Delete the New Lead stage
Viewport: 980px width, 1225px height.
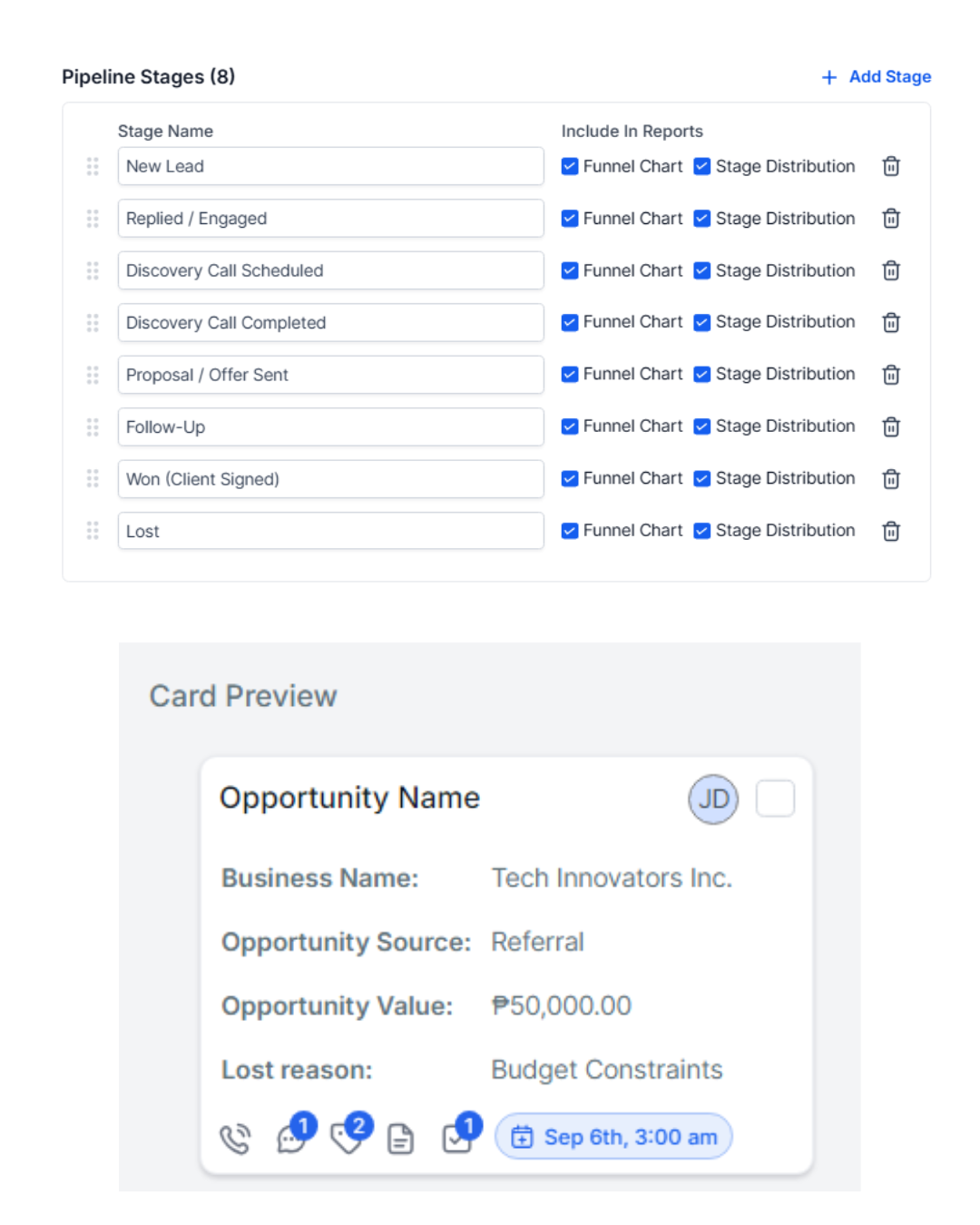coord(891,166)
